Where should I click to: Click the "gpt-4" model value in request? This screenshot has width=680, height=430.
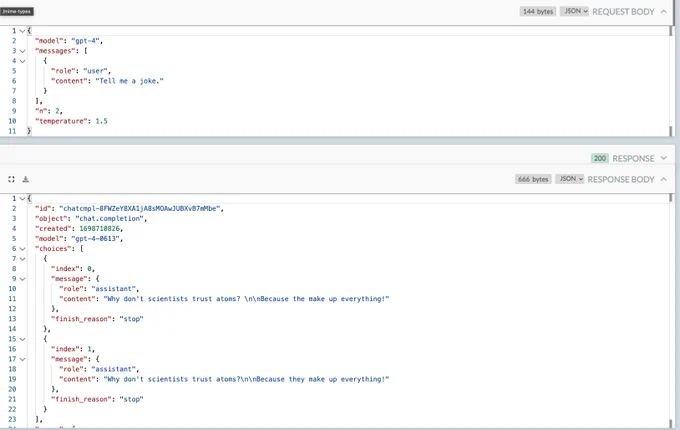click(x=85, y=41)
